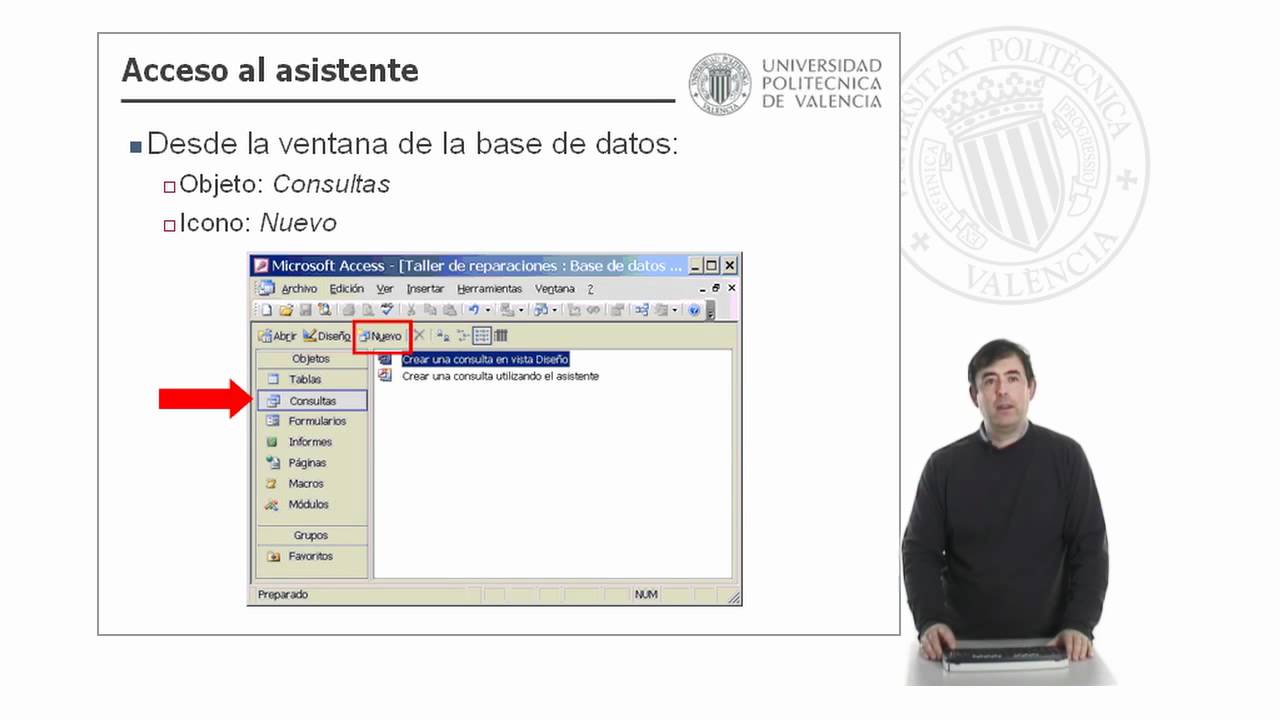Viewport: 1280px width, 720px height.
Task: Click the Cut scissors icon
Action: 411,310
